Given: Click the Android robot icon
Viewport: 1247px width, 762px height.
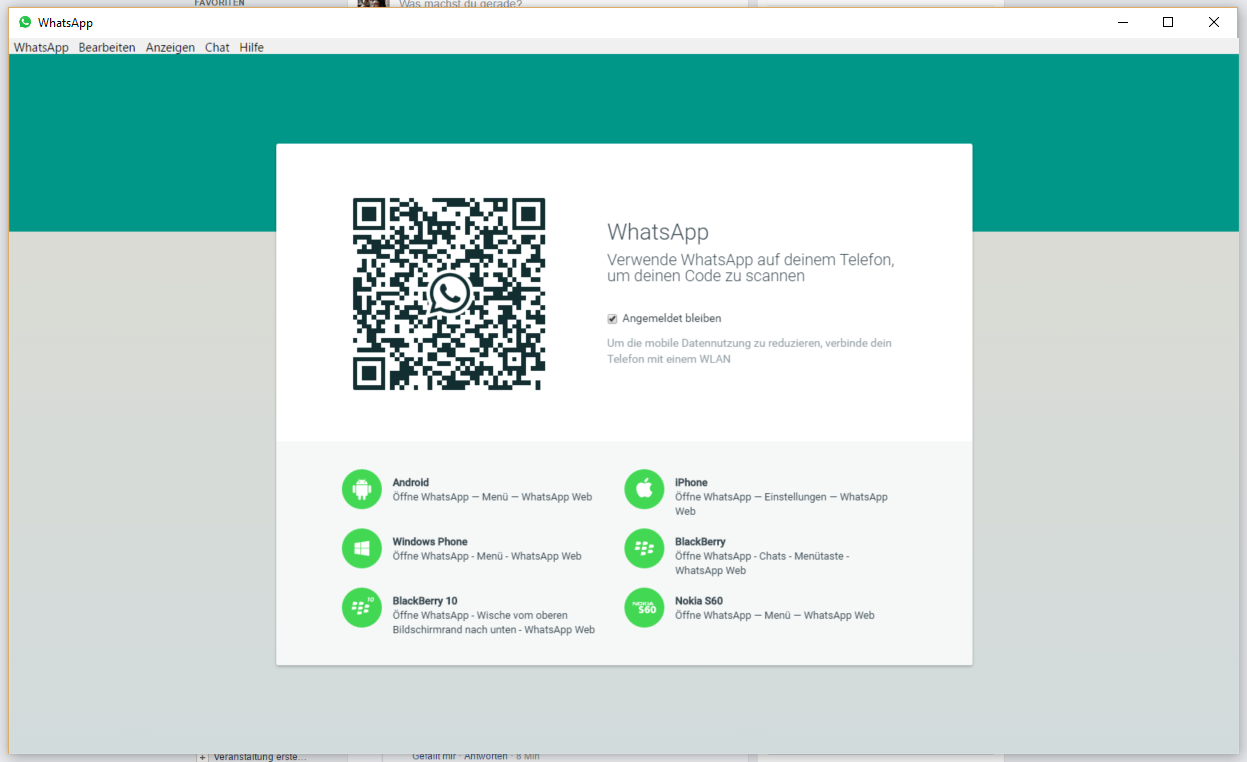Looking at the screenshot, I should point(362,489).
